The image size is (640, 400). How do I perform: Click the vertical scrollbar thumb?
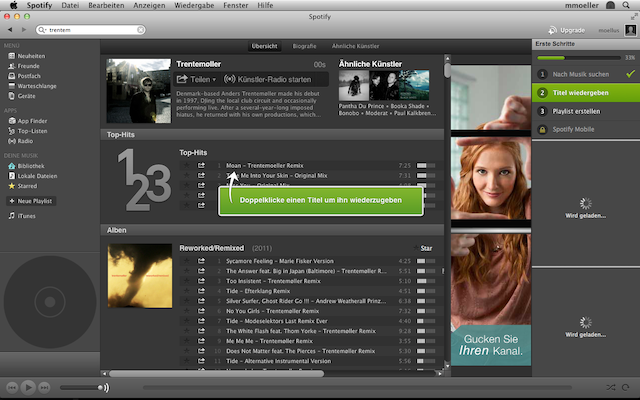pos(447,70)
